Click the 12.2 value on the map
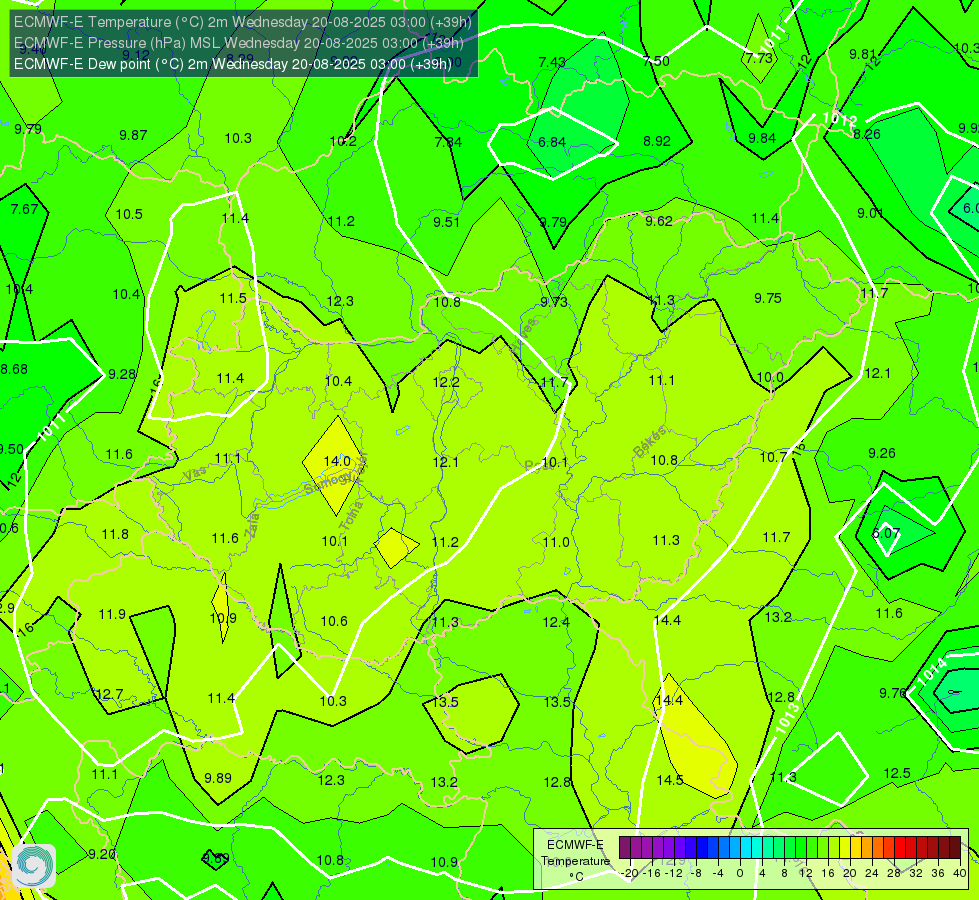The height and width of the screenshot is (900, 979). [x=446, y=382]
